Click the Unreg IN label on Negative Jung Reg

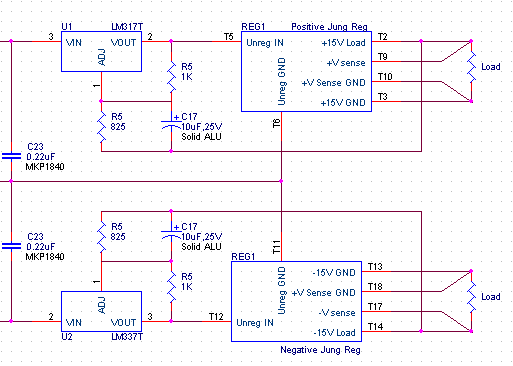click(255, 323)
